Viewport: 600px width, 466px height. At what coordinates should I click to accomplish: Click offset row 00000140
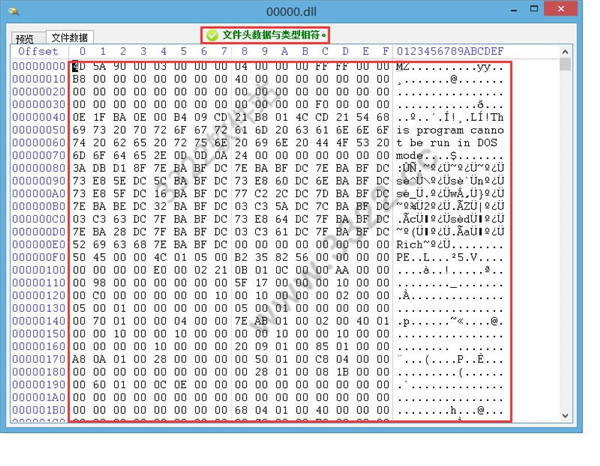[x=39, y=321]
